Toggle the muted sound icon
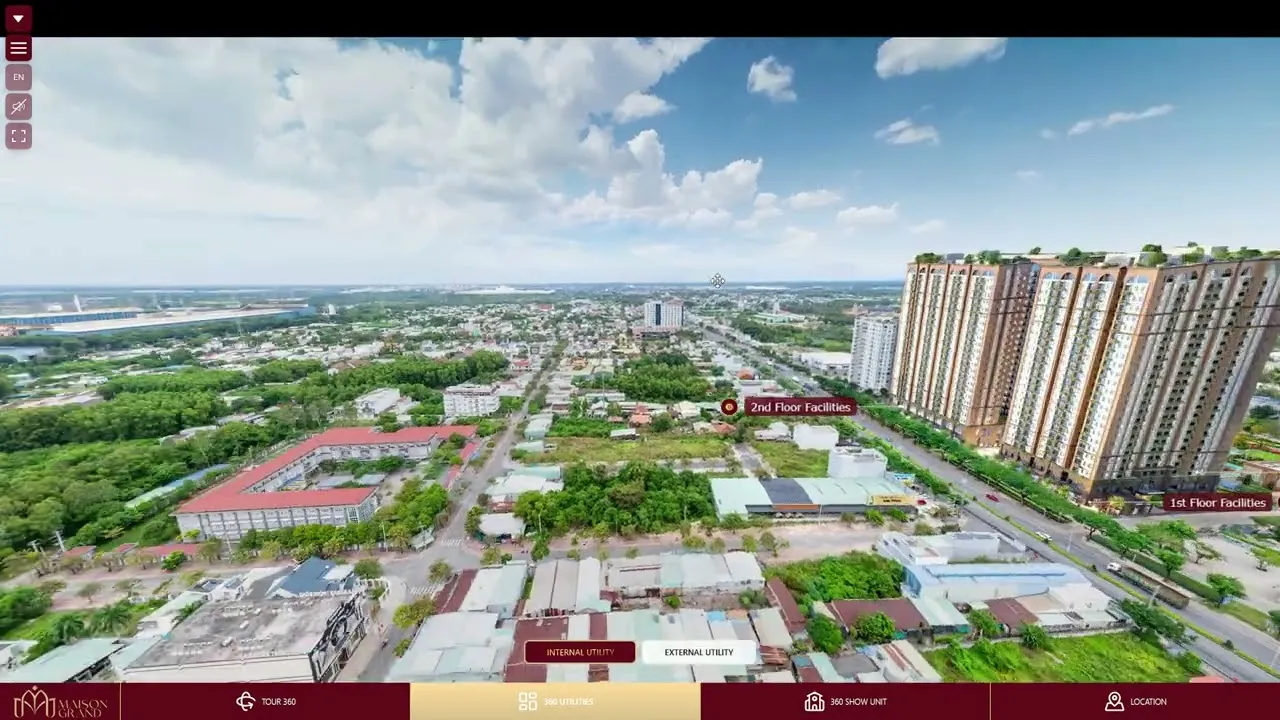 [18, 106]
